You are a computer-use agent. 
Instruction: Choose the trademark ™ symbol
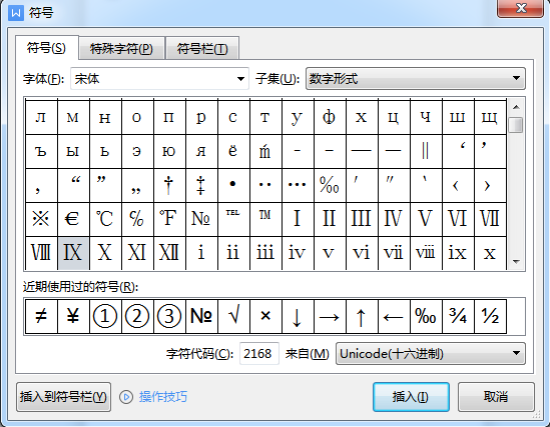click(266, 219)
